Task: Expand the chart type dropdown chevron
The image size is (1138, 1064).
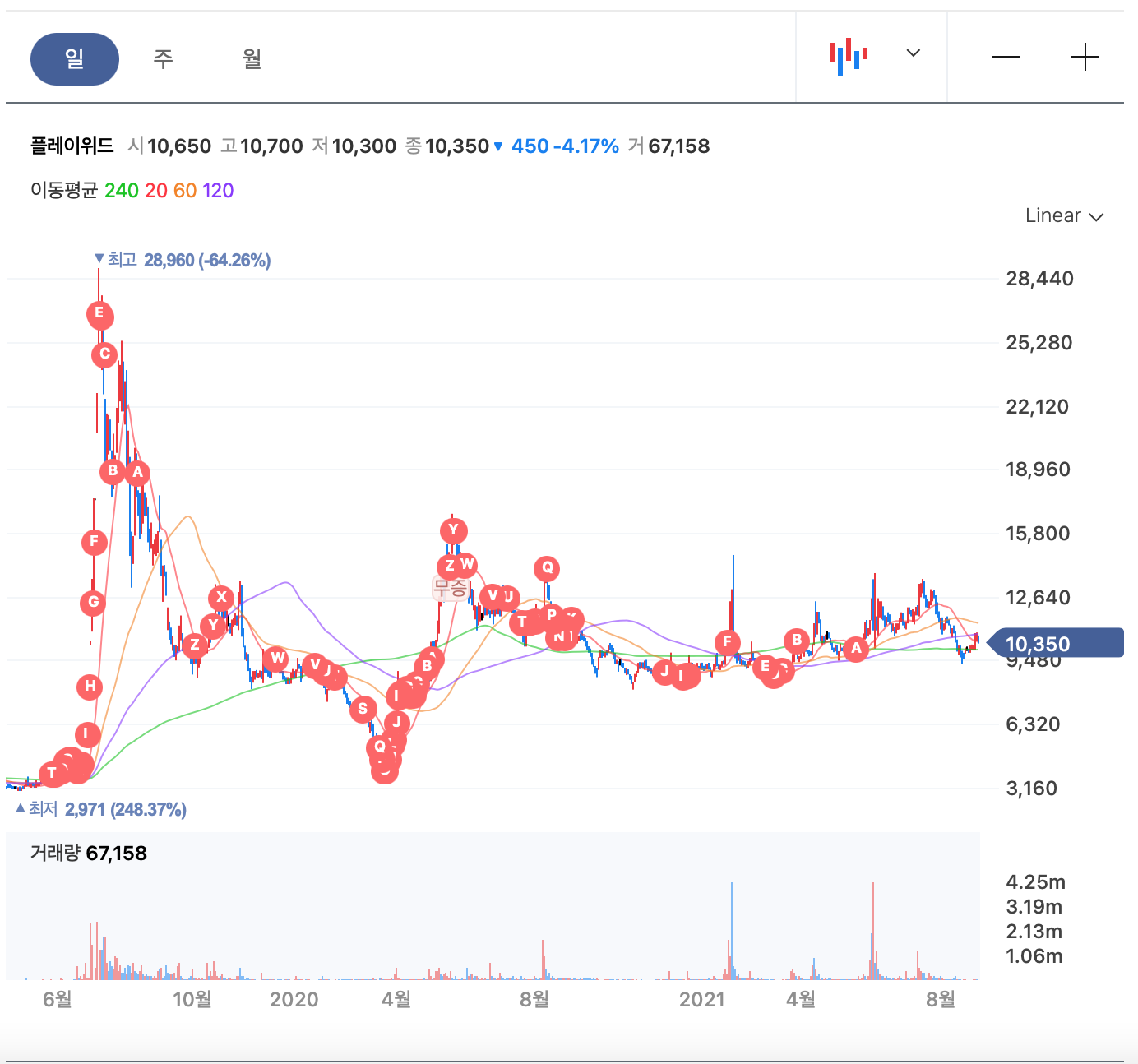Action: pos(913,53)
